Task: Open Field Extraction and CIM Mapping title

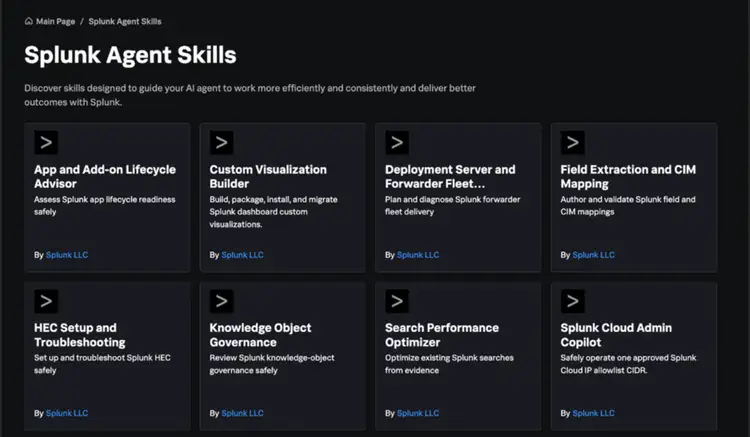Action: pyautogui.click(x=628, y=176)
